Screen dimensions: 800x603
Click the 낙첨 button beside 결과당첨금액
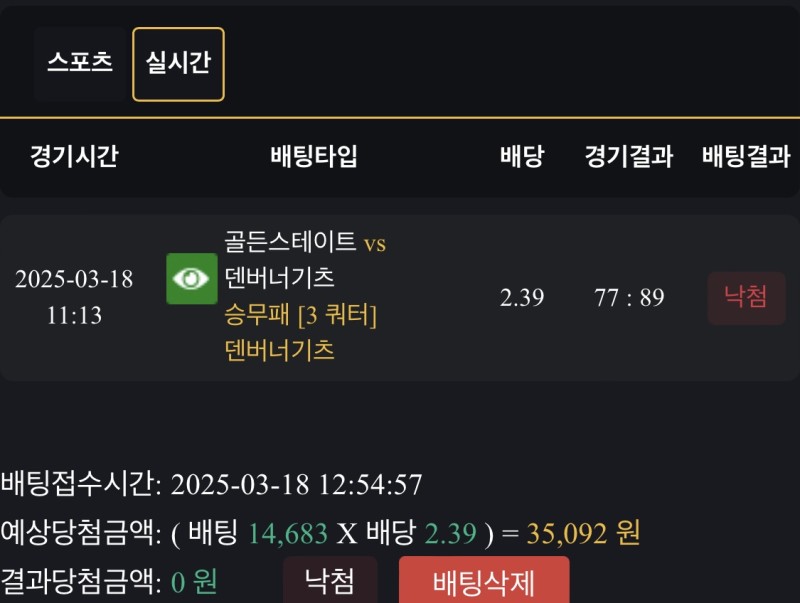point(329,581)
